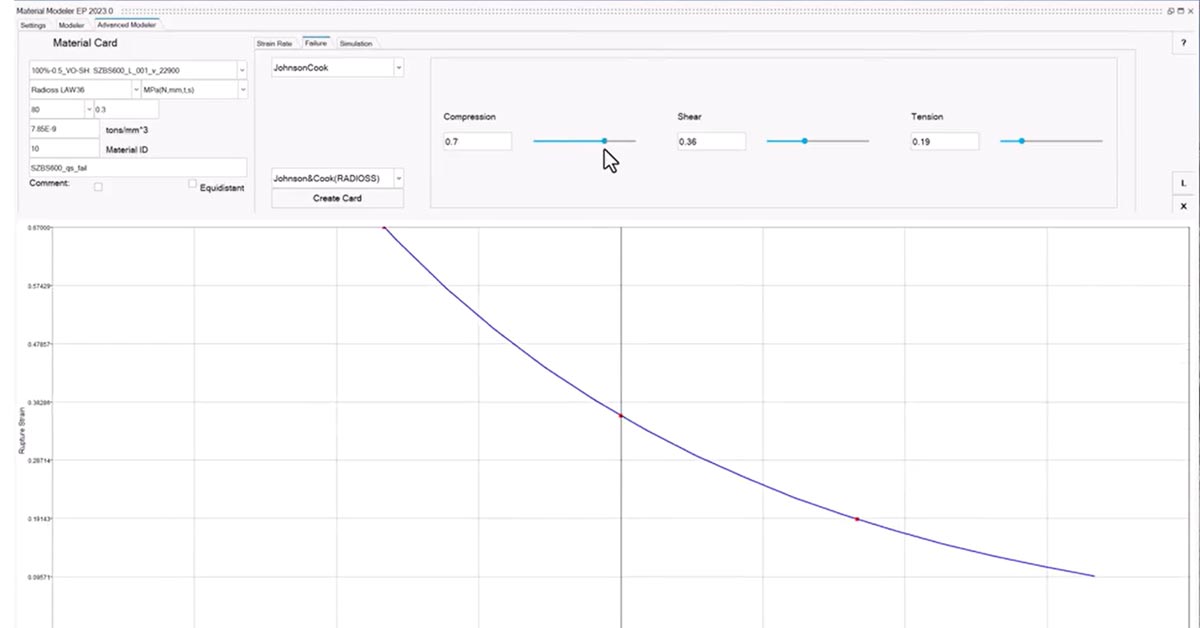Click the Shear slider handle
The image size is (1200, 628).
(x=804, y=141)
